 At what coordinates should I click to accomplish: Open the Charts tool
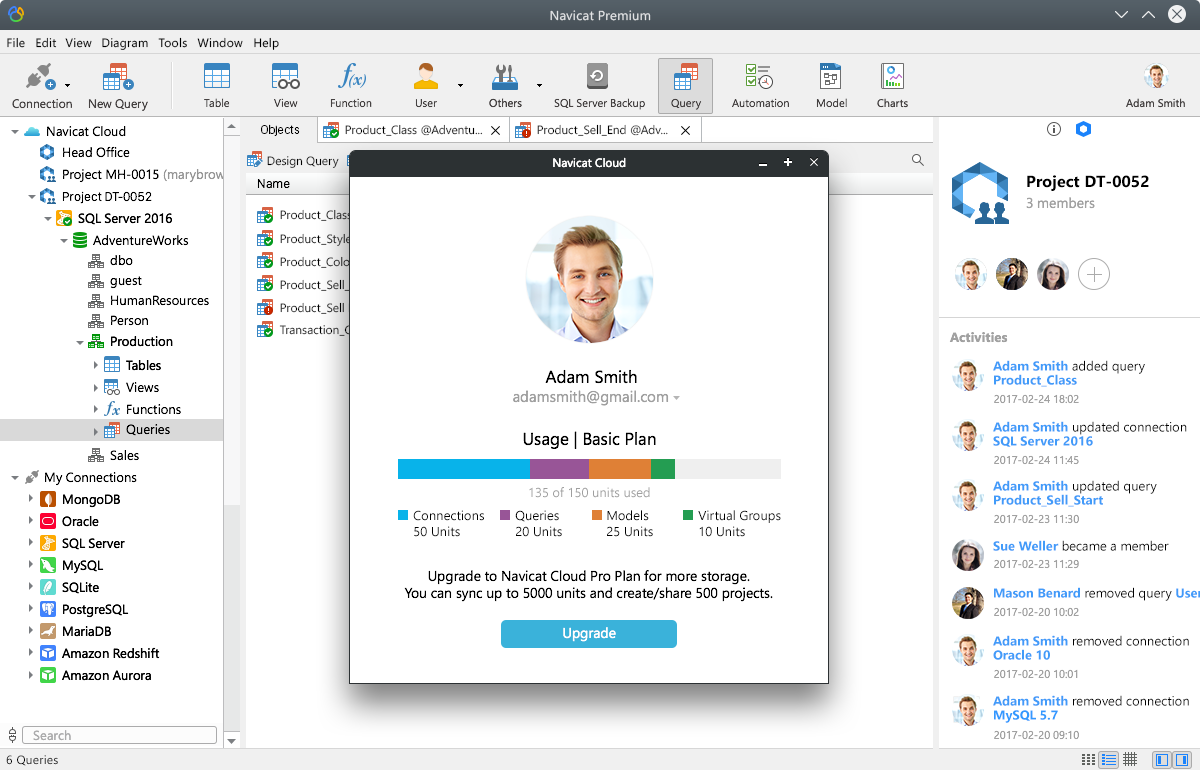(892, 86)
